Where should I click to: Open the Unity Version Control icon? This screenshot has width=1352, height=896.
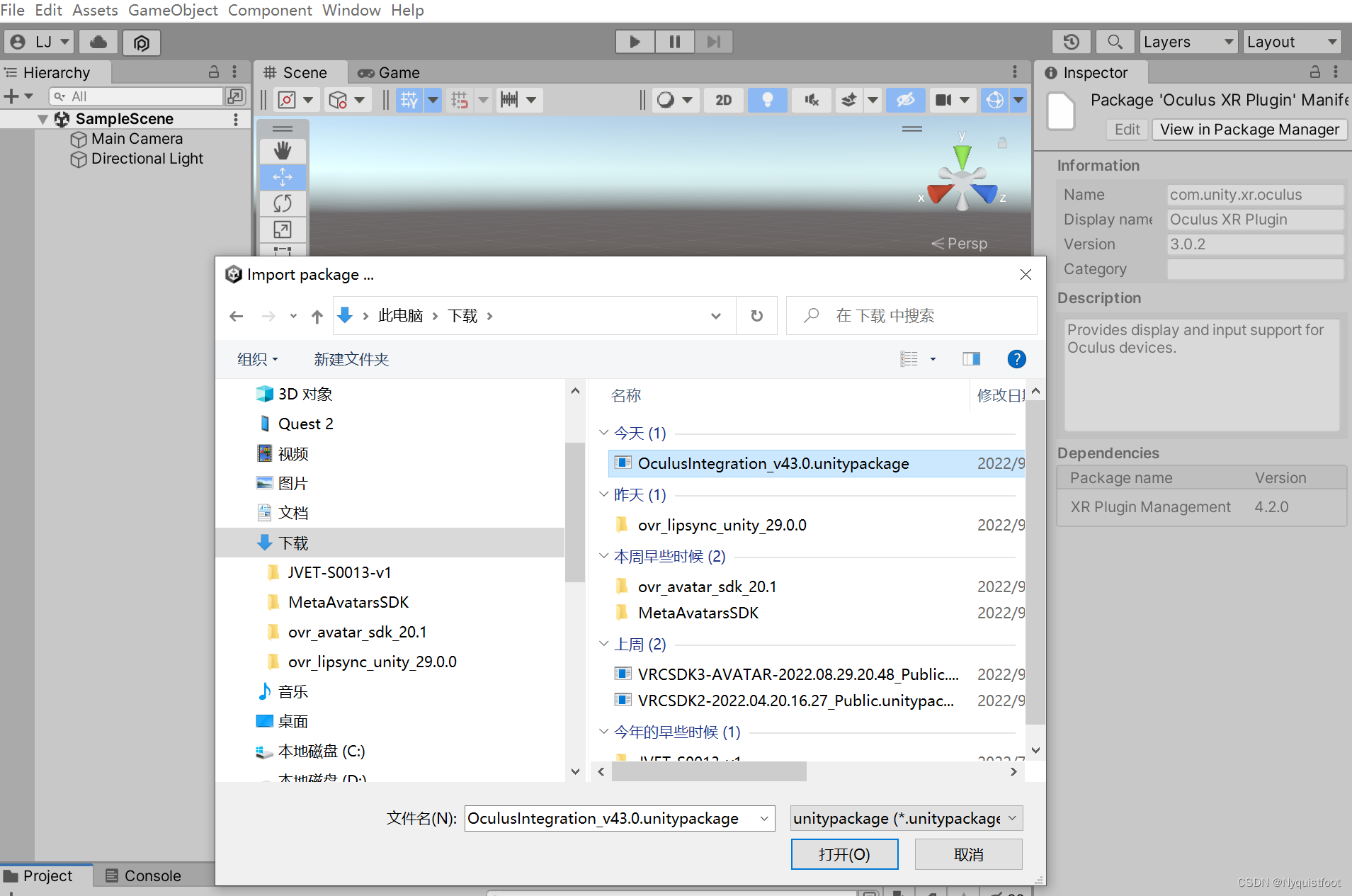(142, 42)
